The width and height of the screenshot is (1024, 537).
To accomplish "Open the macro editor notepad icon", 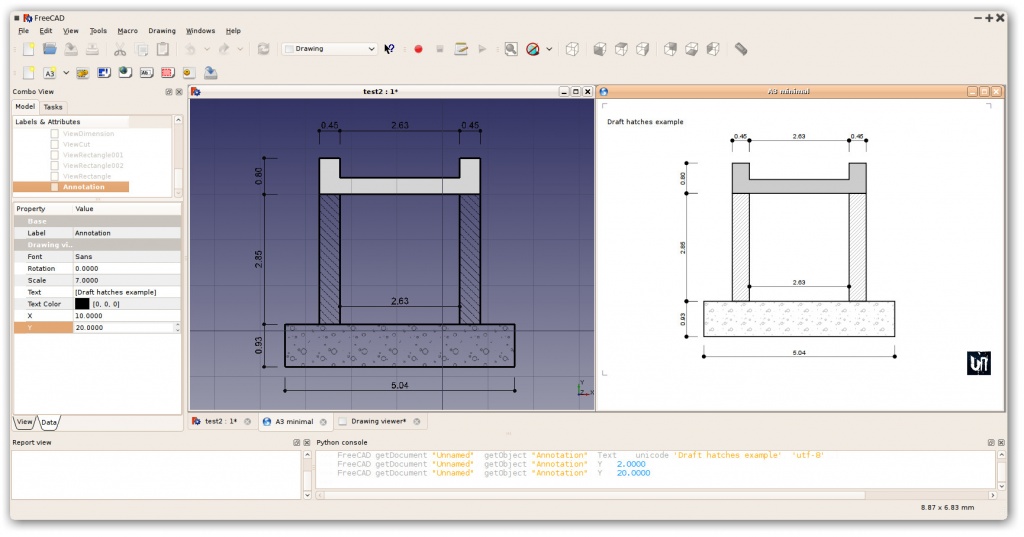I will pos(461,49).
